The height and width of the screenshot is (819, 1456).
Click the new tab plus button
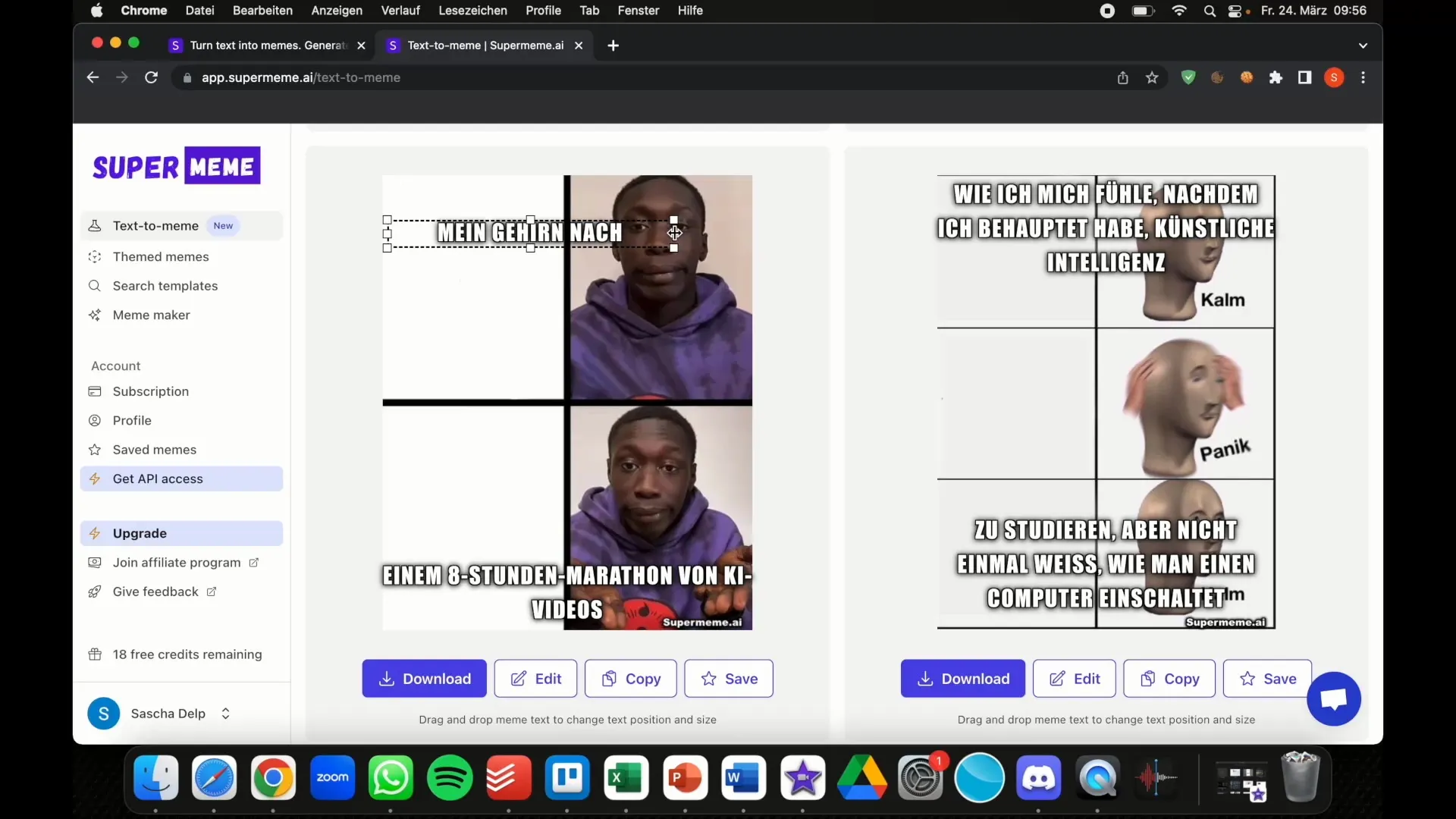[x=613, y=45]
